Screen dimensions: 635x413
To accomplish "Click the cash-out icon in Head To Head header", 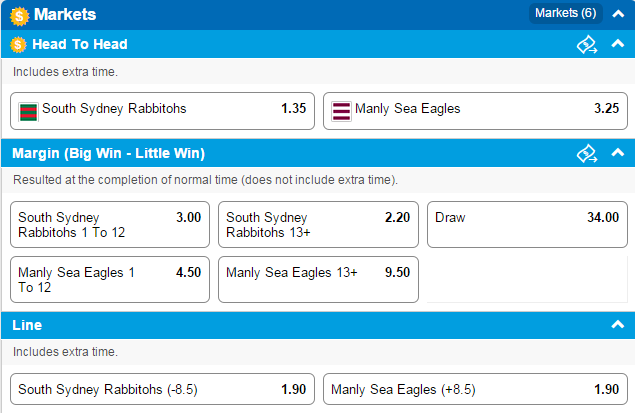I will point(587,45).
